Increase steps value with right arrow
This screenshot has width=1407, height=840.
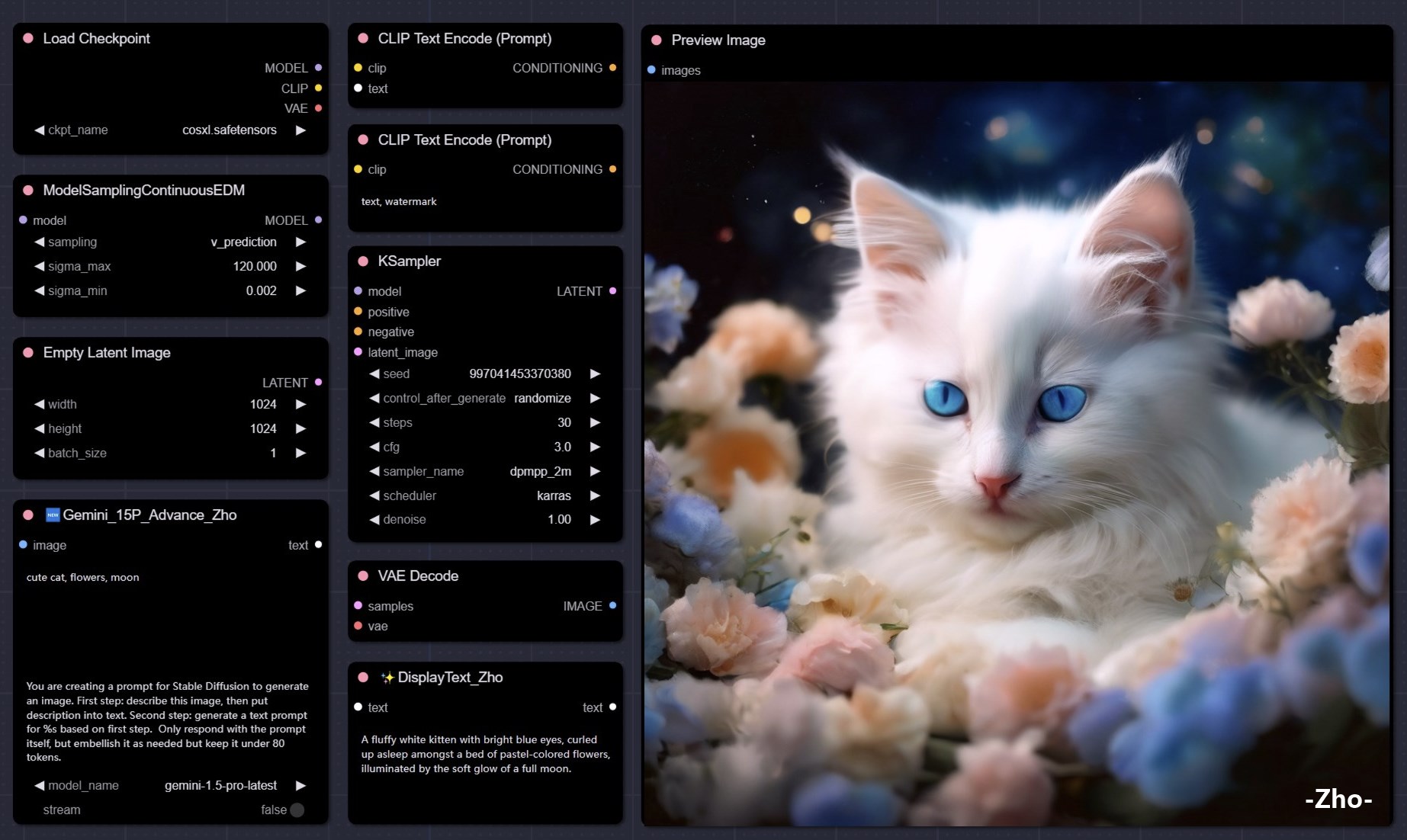(595, 423)
